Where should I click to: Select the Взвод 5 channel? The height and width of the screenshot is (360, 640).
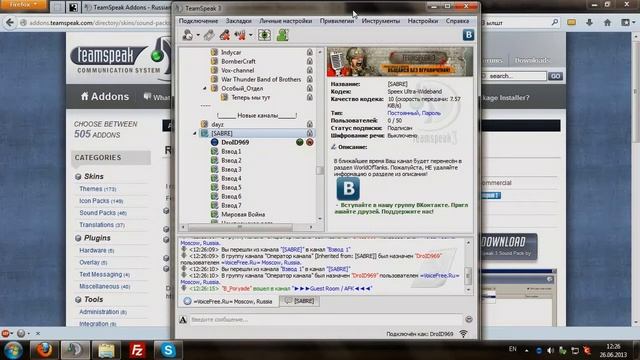pos(231,187)
